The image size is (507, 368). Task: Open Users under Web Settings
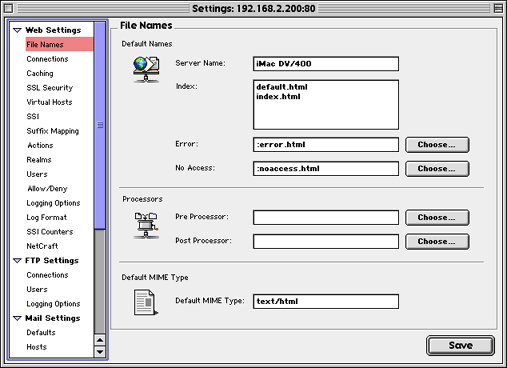tap(37, 174)
